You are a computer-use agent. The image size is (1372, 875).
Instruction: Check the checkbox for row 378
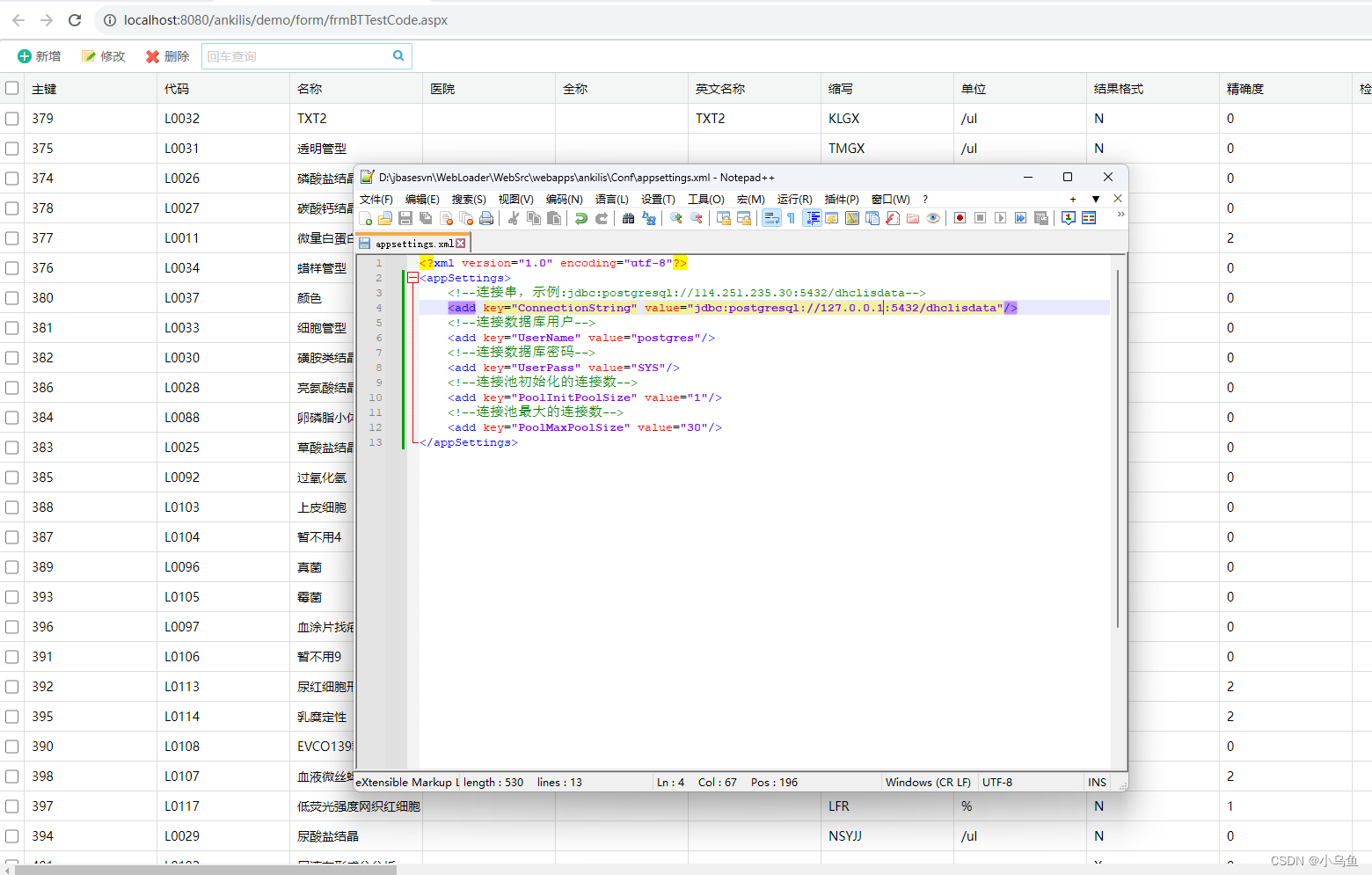coord(12,208)
